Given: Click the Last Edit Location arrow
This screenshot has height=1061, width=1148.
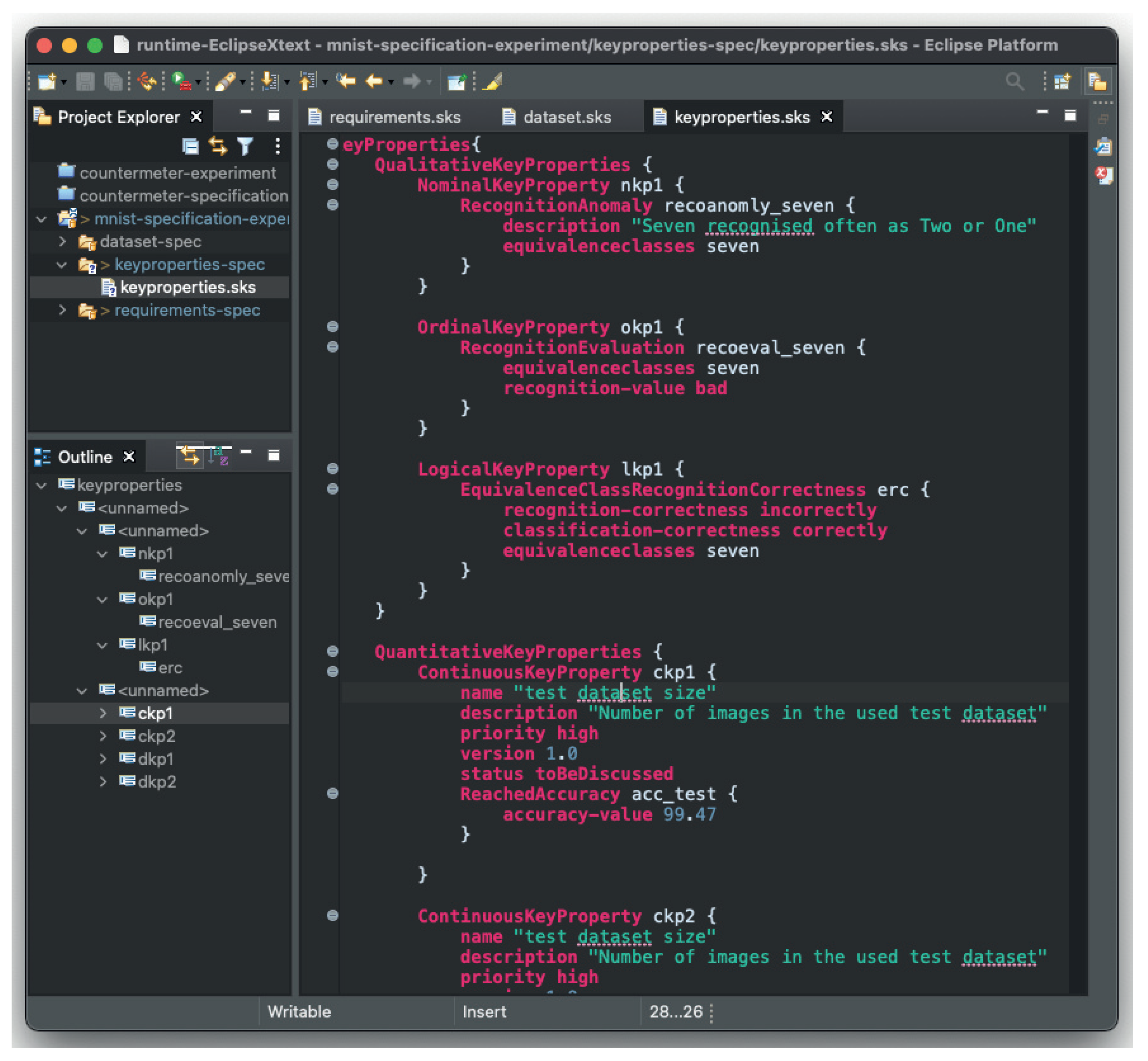Looking at the screenshot, I should [x=346, y=82].
